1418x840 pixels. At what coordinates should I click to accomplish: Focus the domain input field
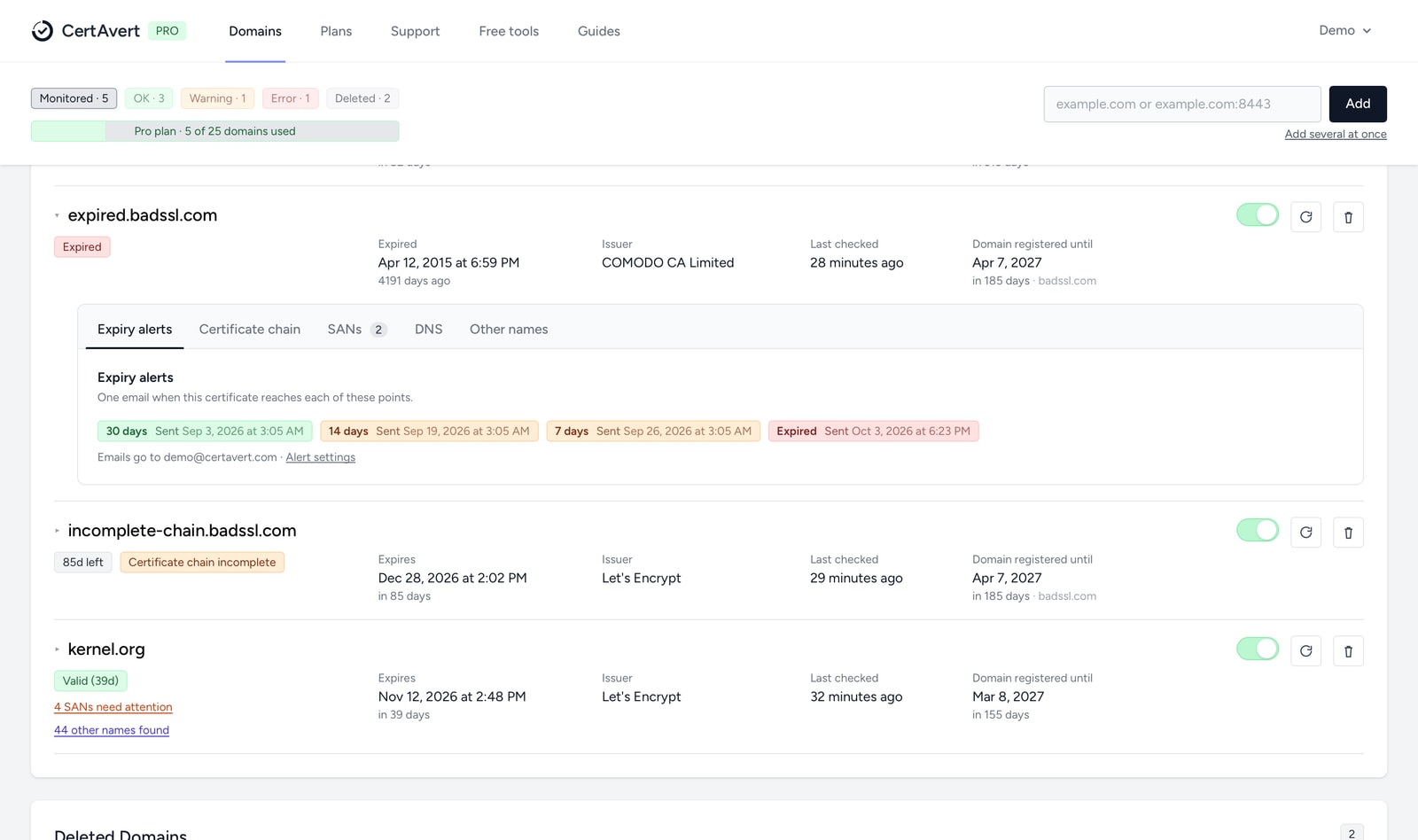point(1182,104)
